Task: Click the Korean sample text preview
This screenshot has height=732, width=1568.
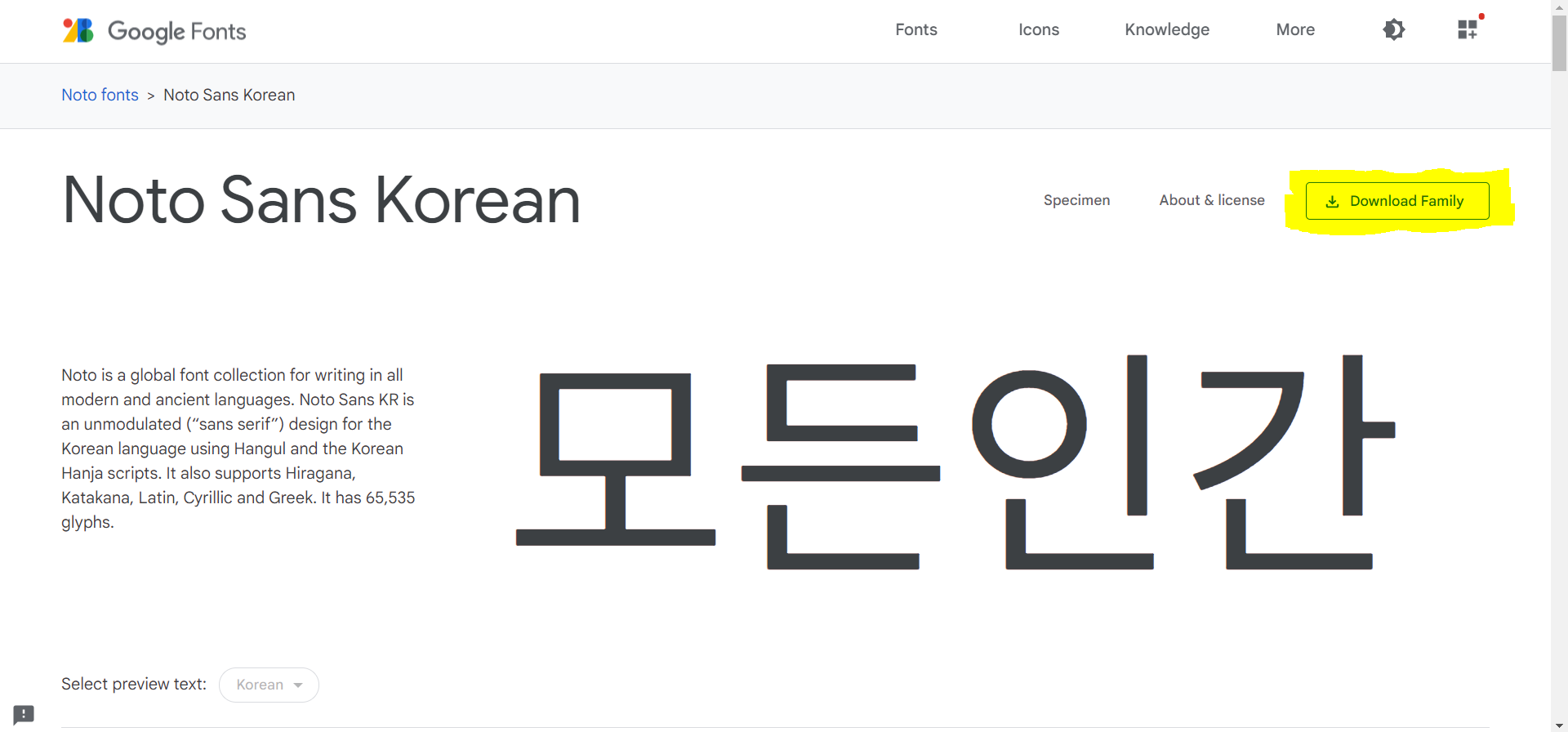Action: point(955,462)
